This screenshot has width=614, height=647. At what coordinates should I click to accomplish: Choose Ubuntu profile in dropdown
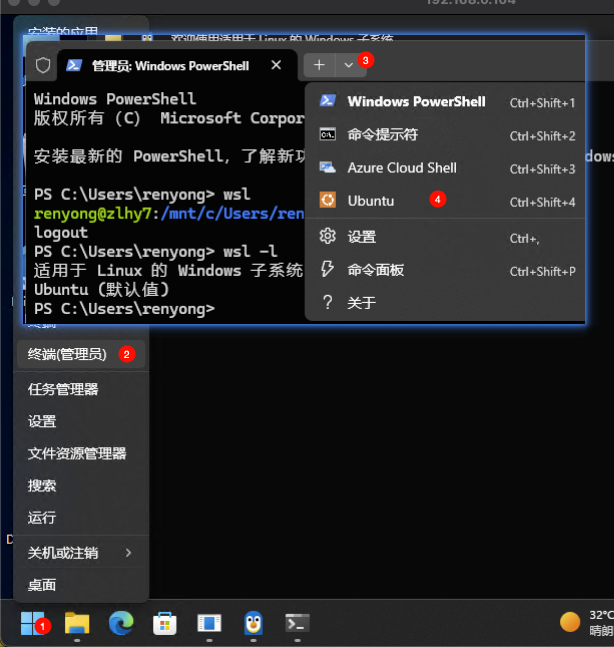(445, 201)
